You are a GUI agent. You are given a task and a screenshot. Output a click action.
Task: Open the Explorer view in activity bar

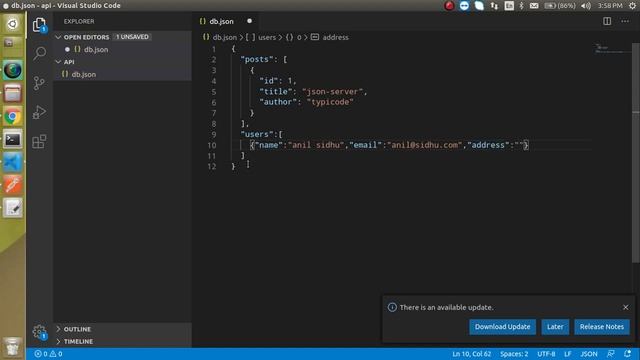39,25
